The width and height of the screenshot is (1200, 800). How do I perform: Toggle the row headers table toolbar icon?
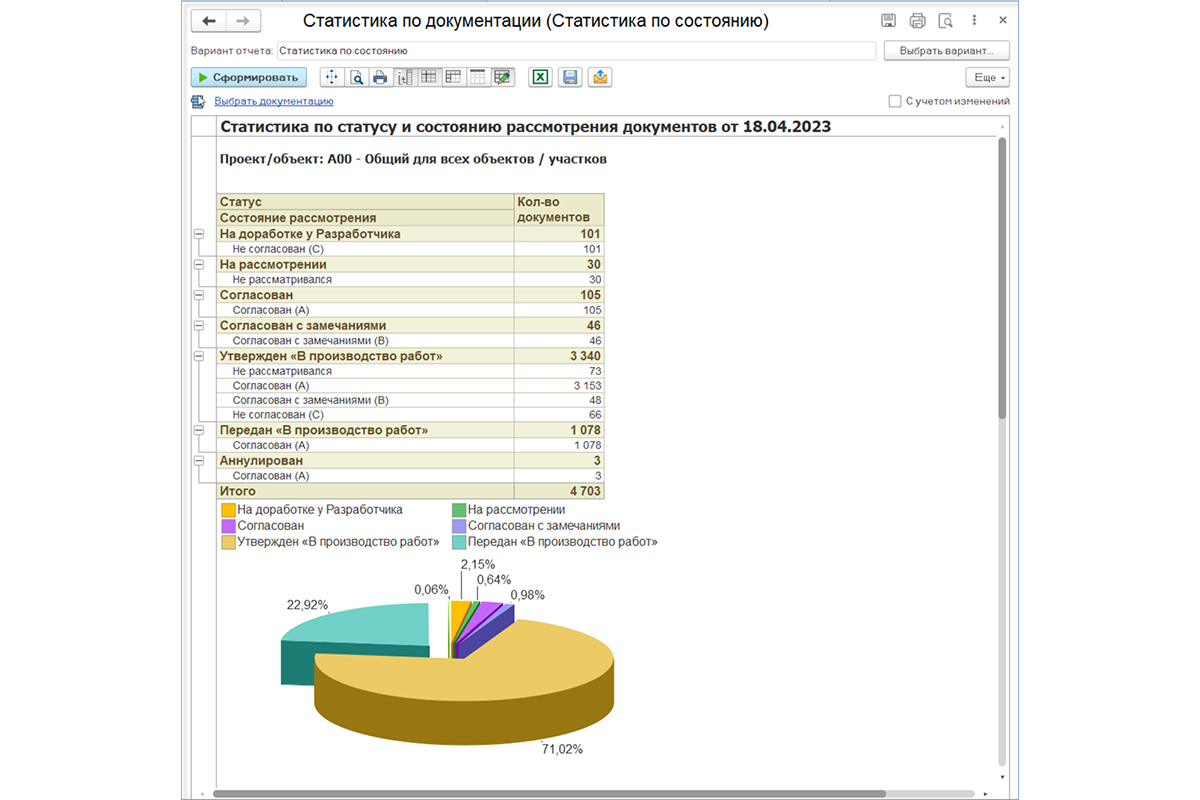tap(453, 77)
